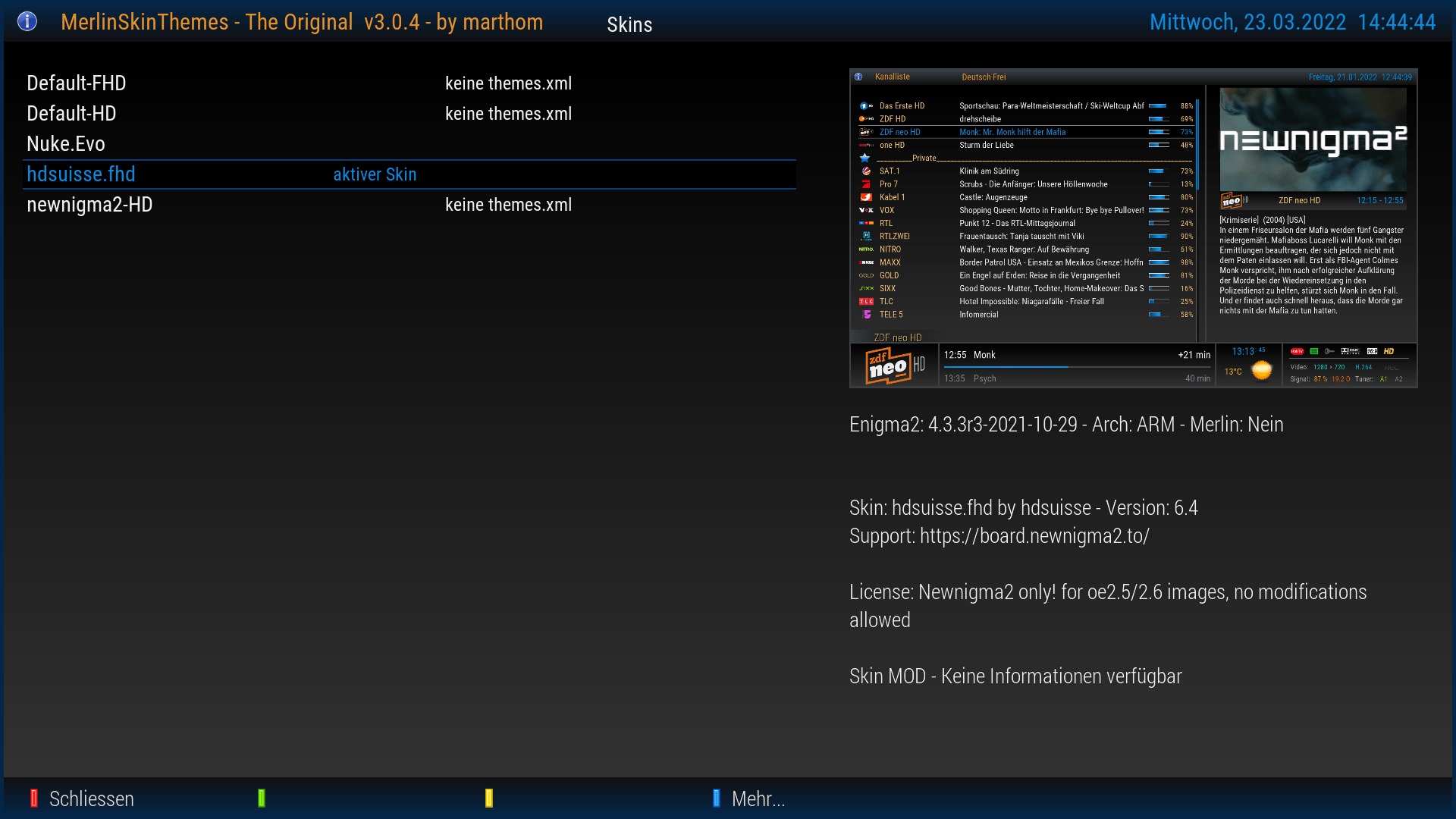Click the skin preview thumbnail image

point(1133,227)
